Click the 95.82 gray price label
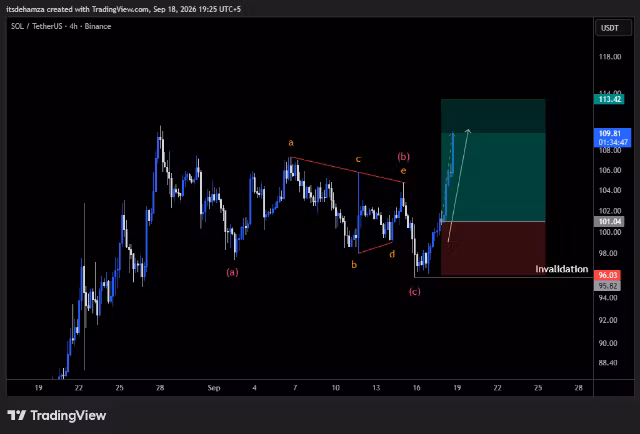This screenshot has height=434, width=640. (607, 286)
